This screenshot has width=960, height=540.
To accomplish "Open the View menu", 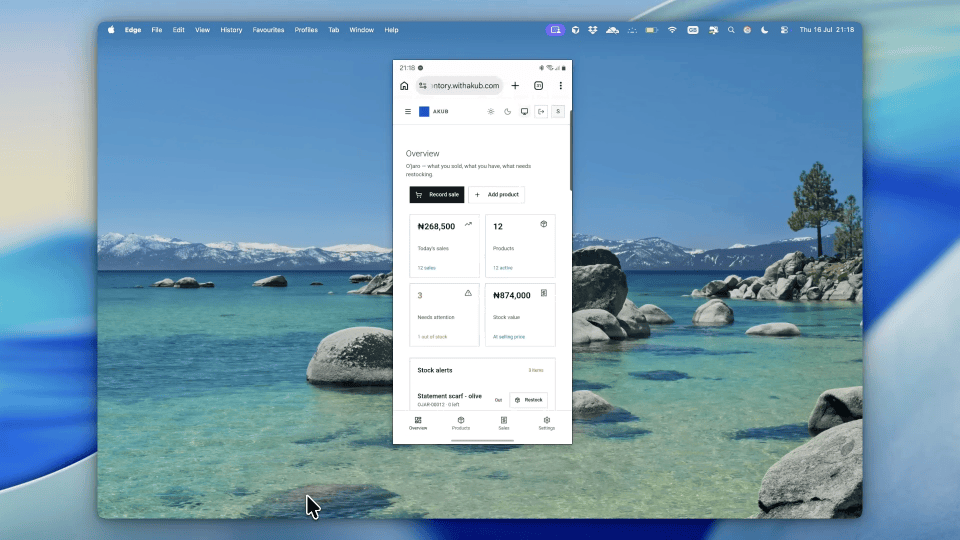I will coord(202,29).
